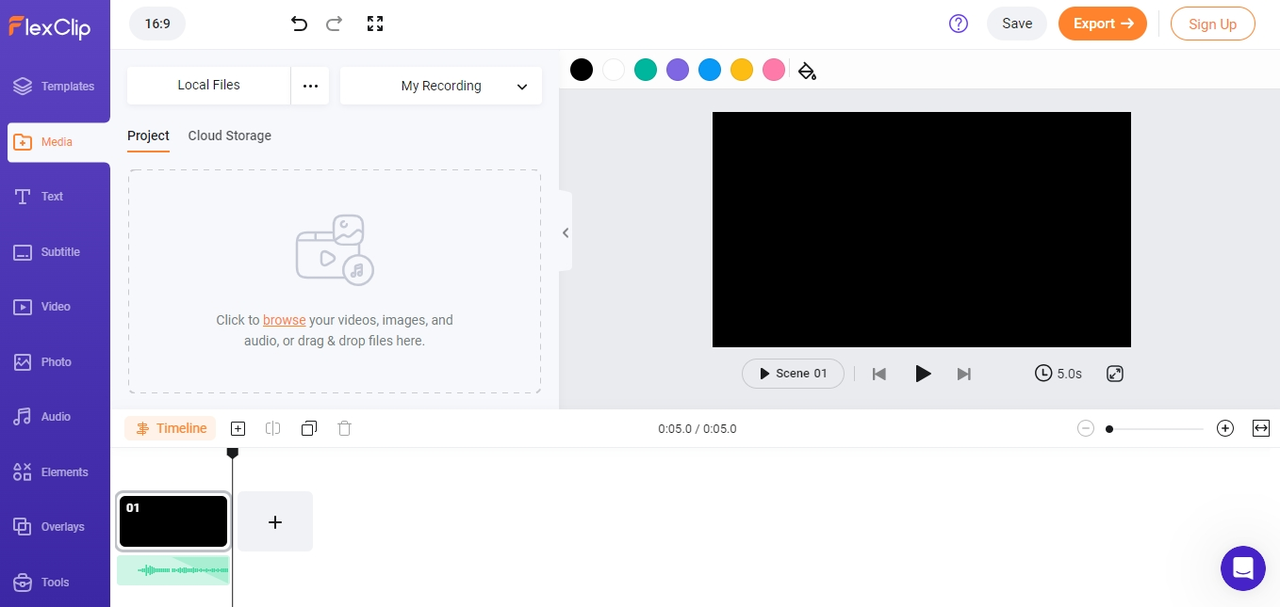This screenshot has height=607, width=1280.
Task: Open more upload options three-dots menu
Action: [310, 86]
